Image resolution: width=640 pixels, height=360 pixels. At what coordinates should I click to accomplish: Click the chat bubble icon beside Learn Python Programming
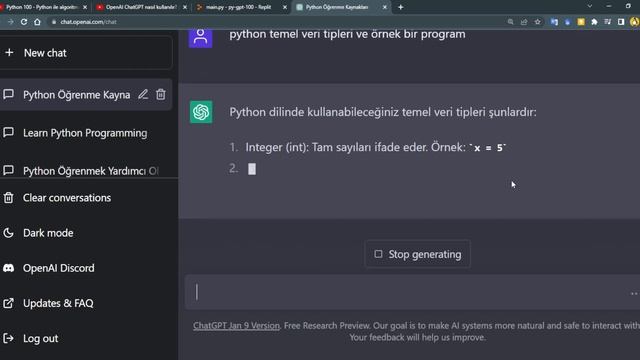click(x=9, y=132)
